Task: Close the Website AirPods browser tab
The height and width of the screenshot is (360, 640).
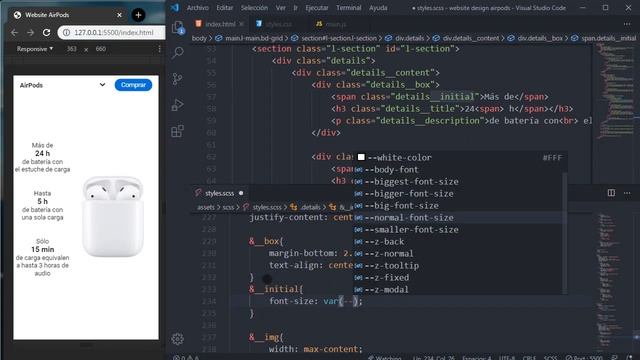Action: click(x=119, y=15)
